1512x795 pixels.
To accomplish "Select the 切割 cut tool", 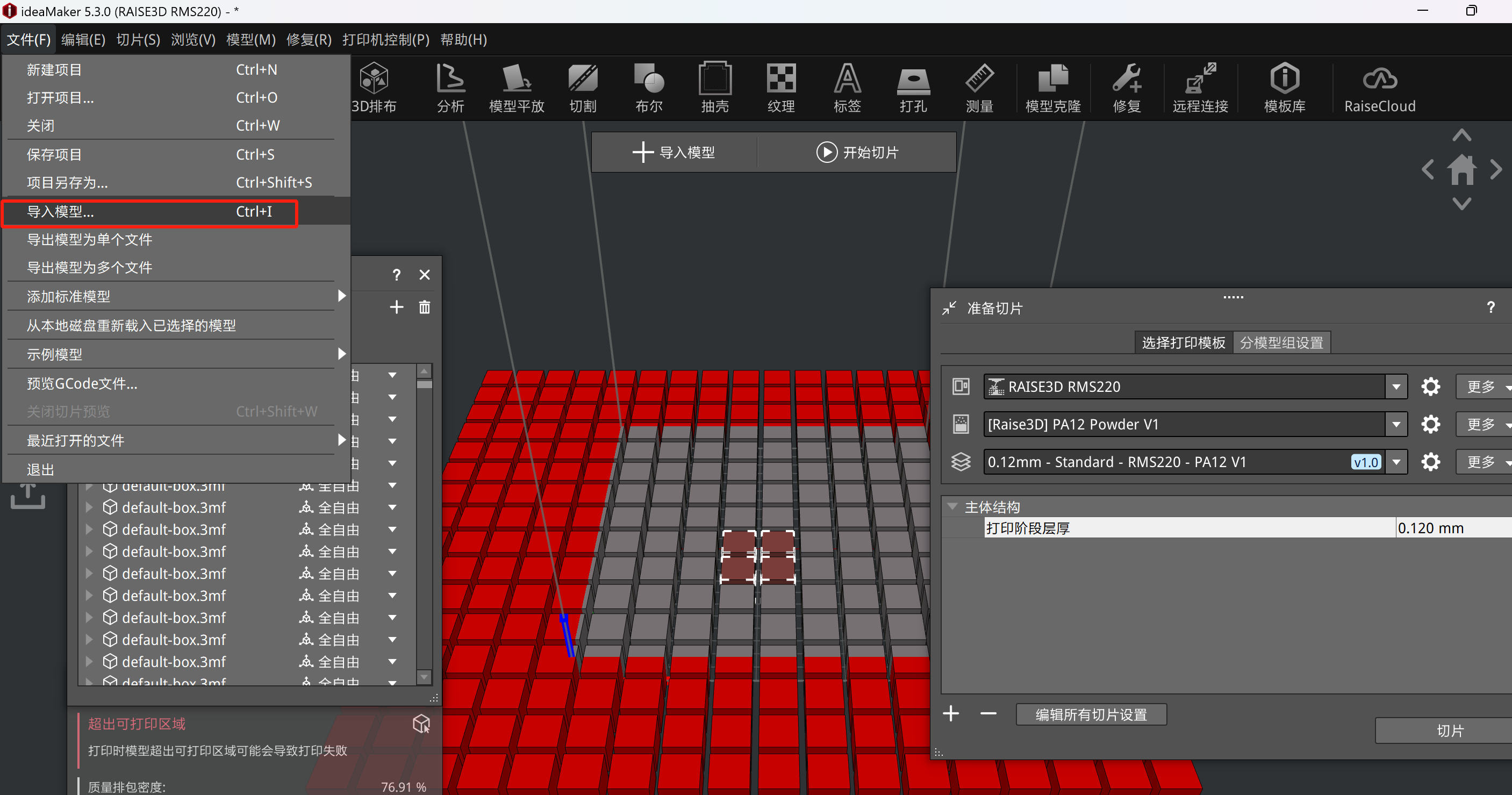I will click(x=583, y=88).
